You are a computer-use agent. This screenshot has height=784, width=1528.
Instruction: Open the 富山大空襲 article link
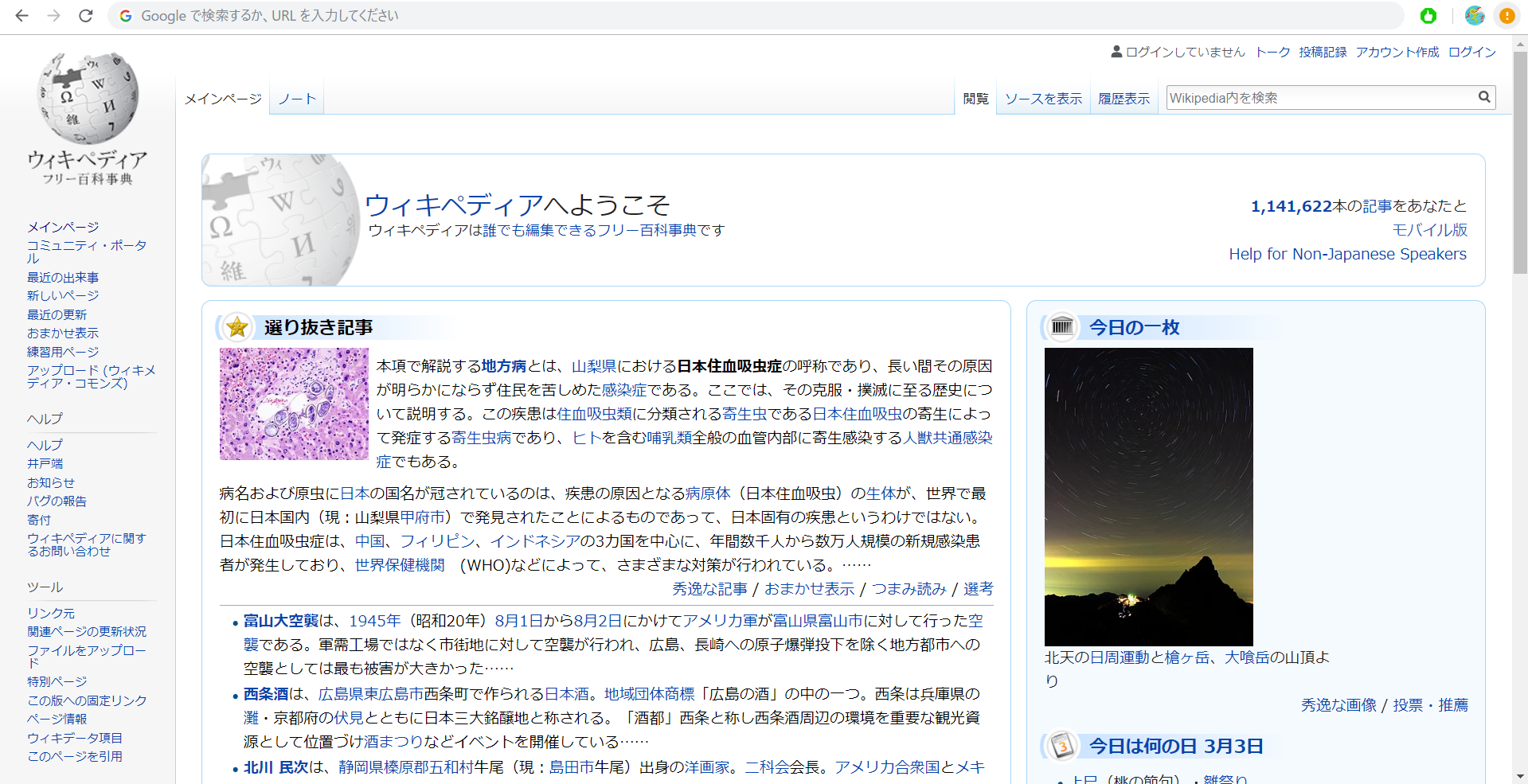[x=281, y=621]
